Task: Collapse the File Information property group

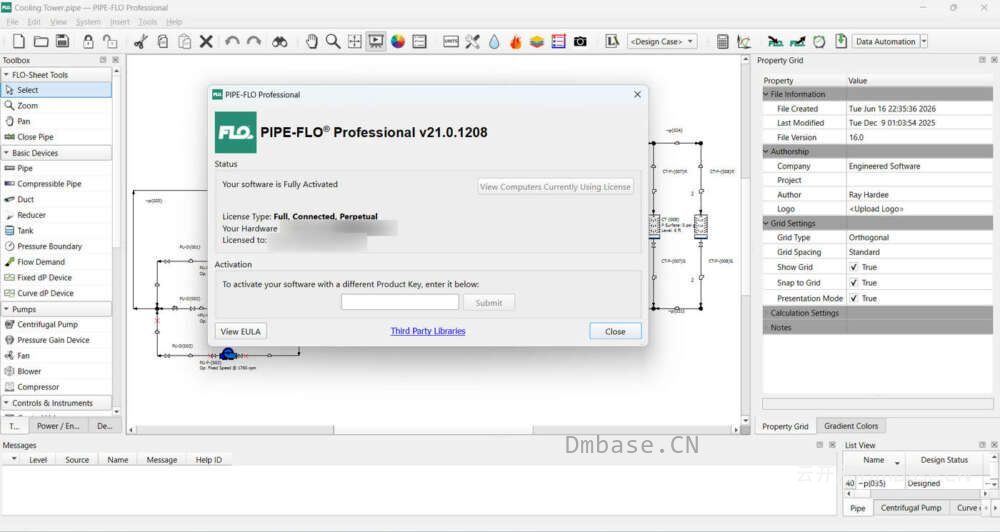Action: (766, 94)
